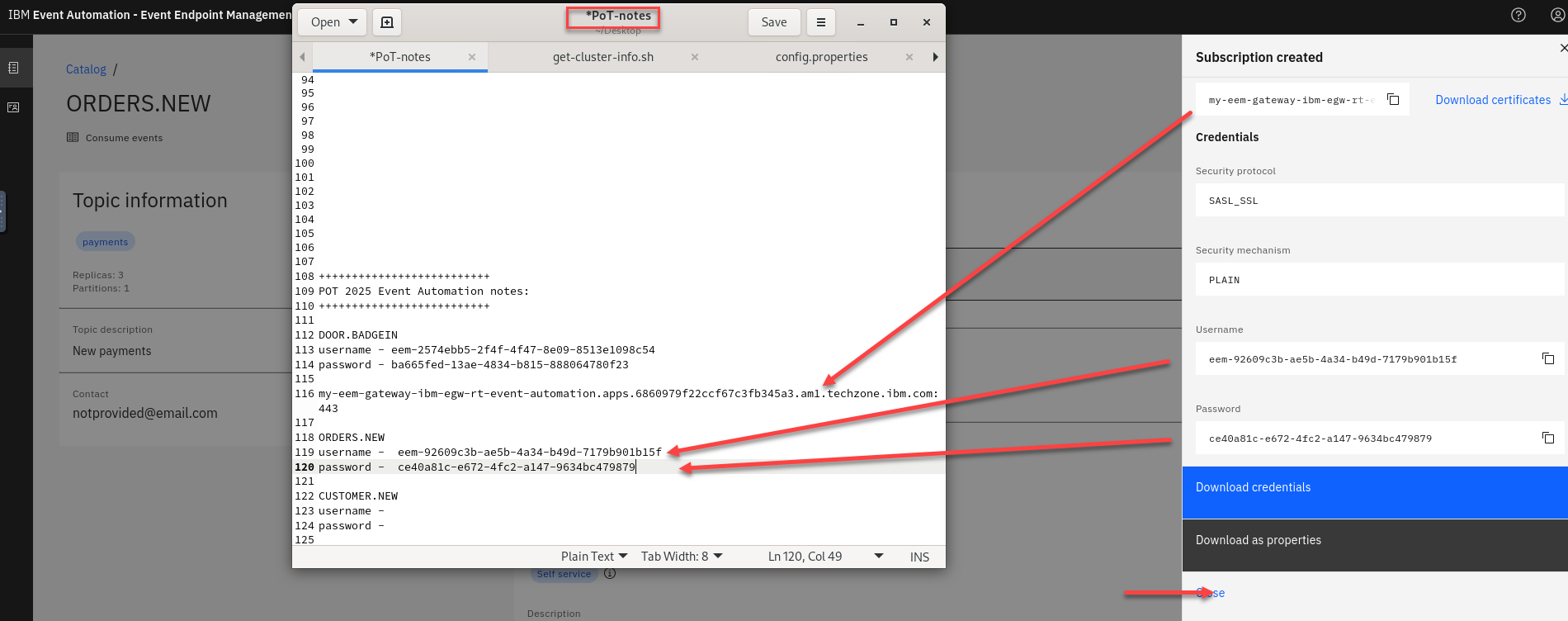The width and height of the screenshot is (1568, 621).
Task: Copy the gateway server address
Action: tap(1393, 99)
